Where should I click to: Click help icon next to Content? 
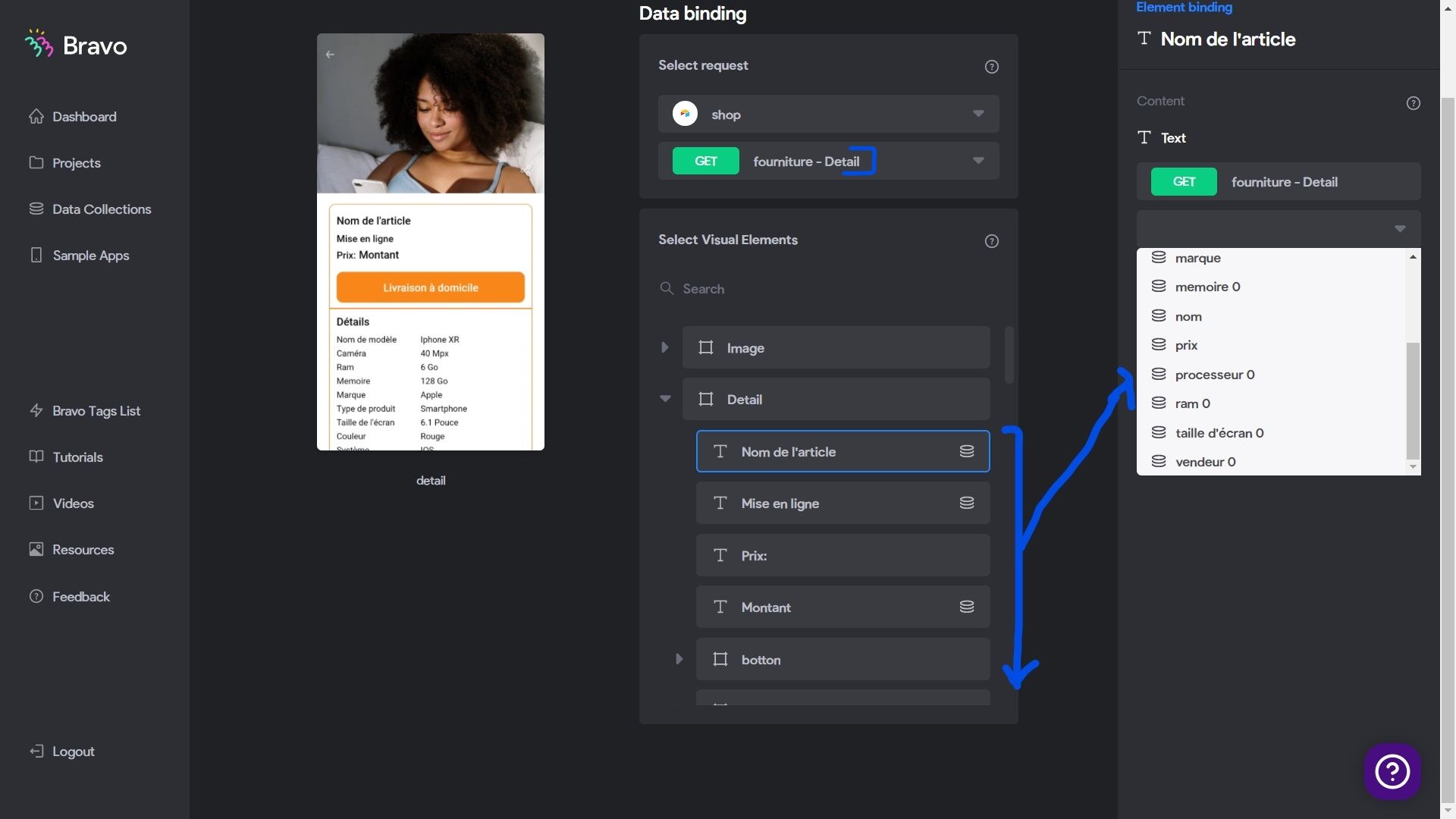click(x=1413, y=103)
